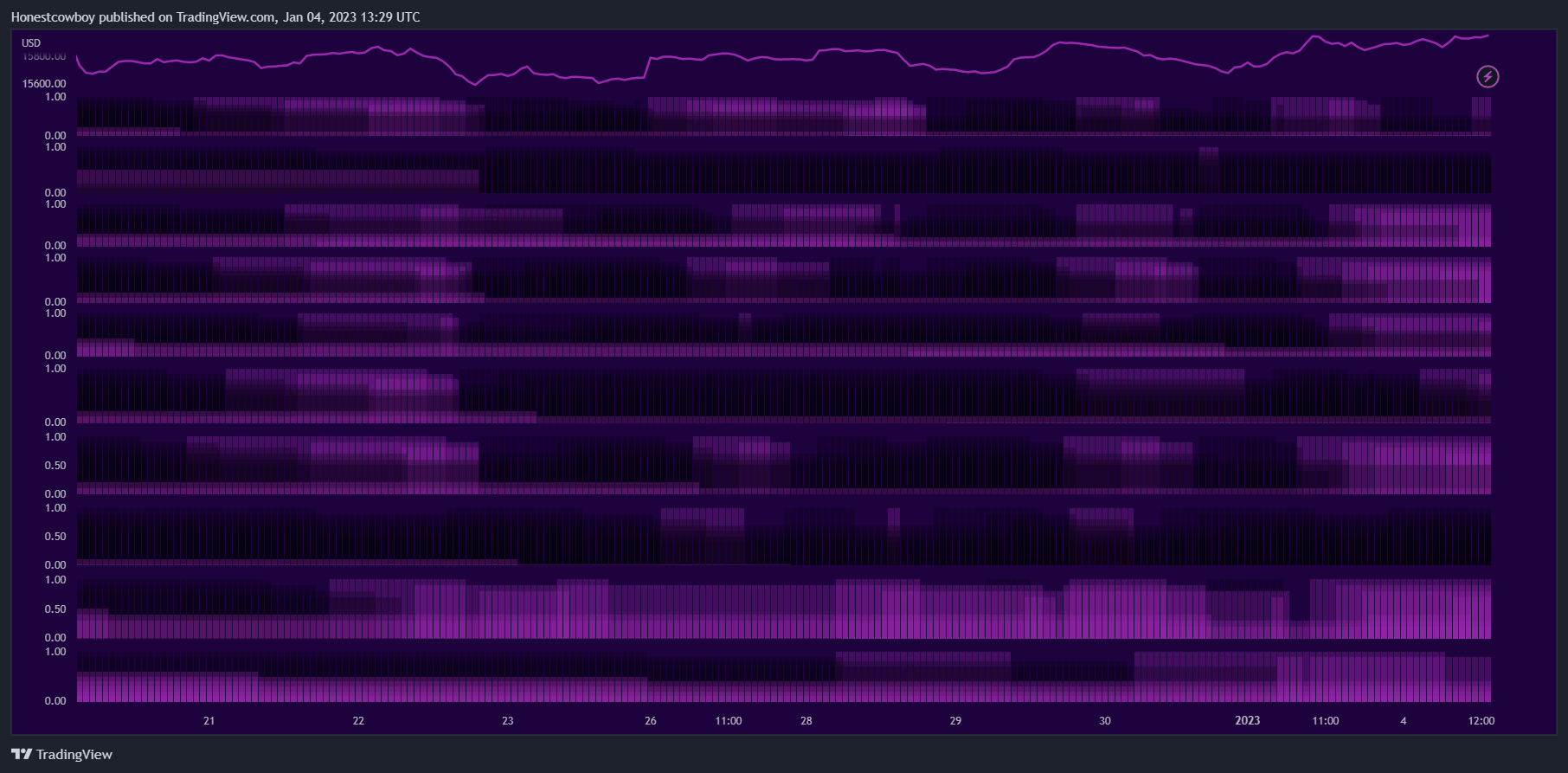Click the "21" date label on time axis
This screenshot has height=773, width=1568.
[209, 721]
